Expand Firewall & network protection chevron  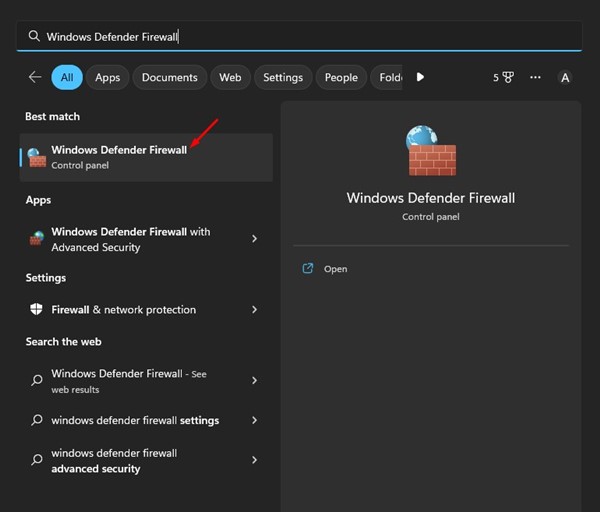tap(254, 310)
